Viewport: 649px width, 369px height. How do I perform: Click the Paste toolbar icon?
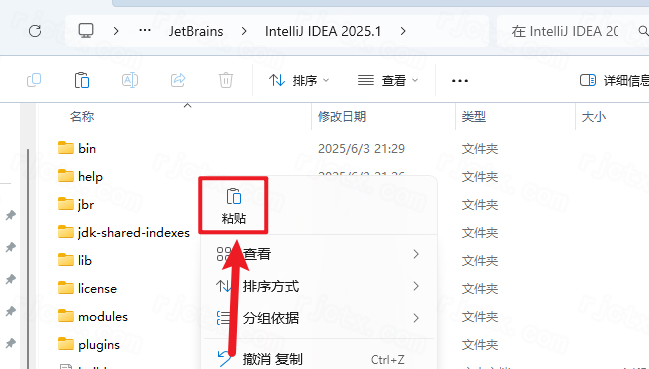tap(82, 80)
